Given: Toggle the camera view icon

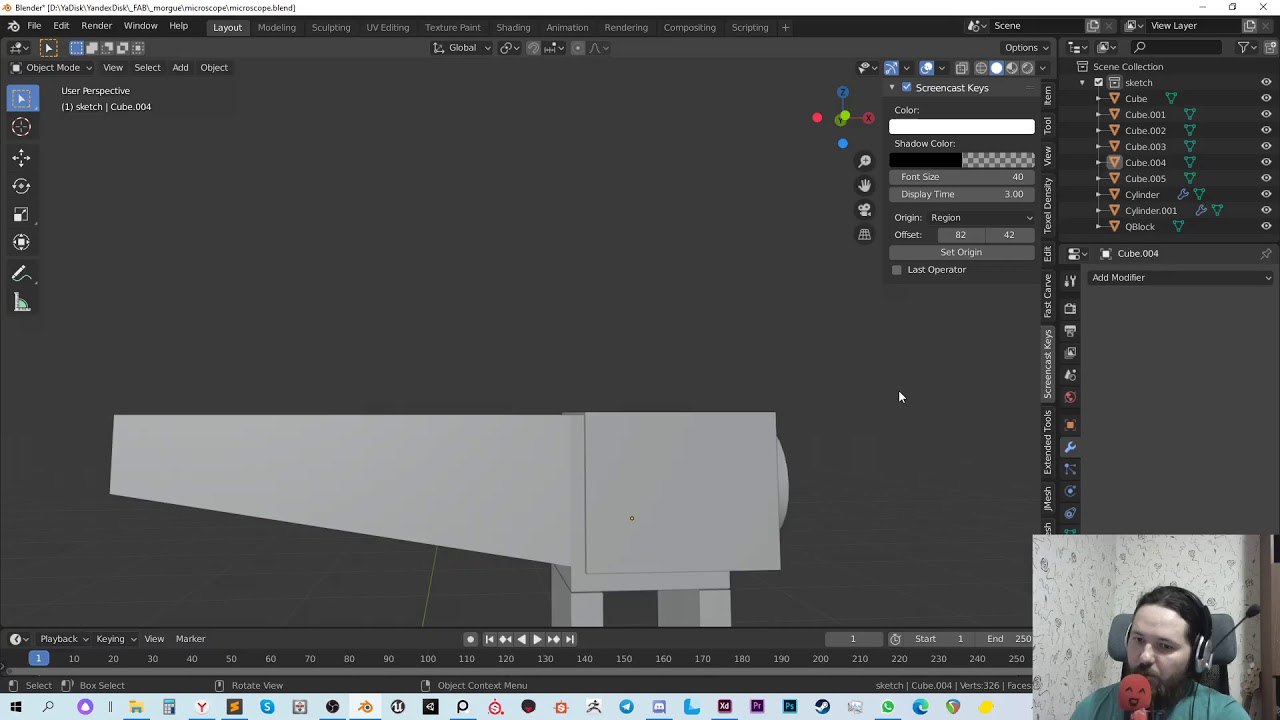Looking at the screenshot, I should [864, 210].
